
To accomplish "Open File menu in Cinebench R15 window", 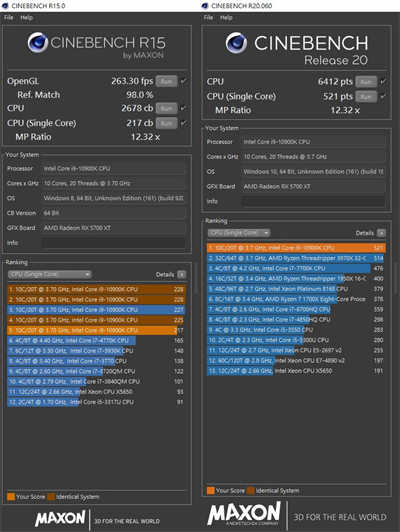I will tap(9, 18).
